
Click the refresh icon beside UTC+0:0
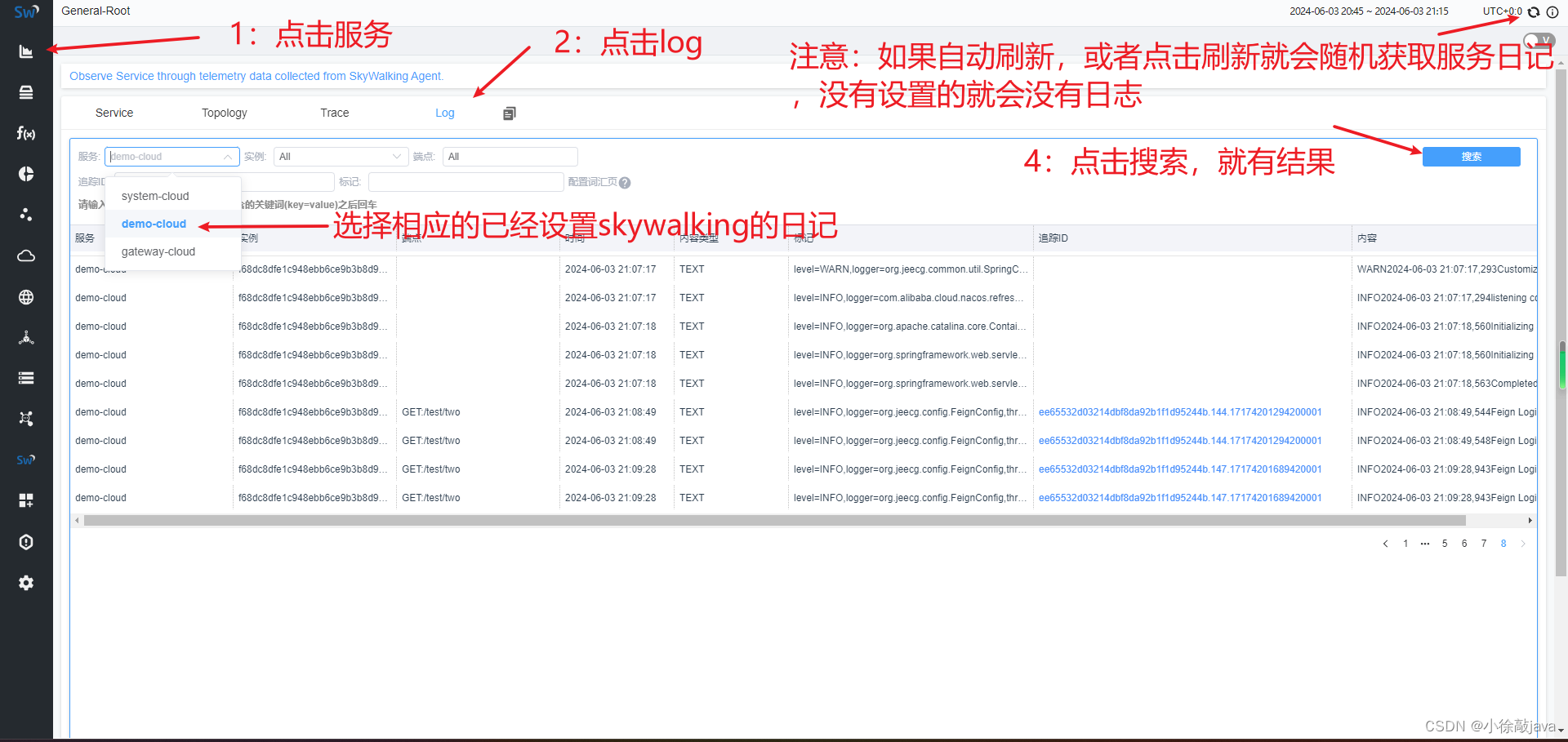[1534, 11]
